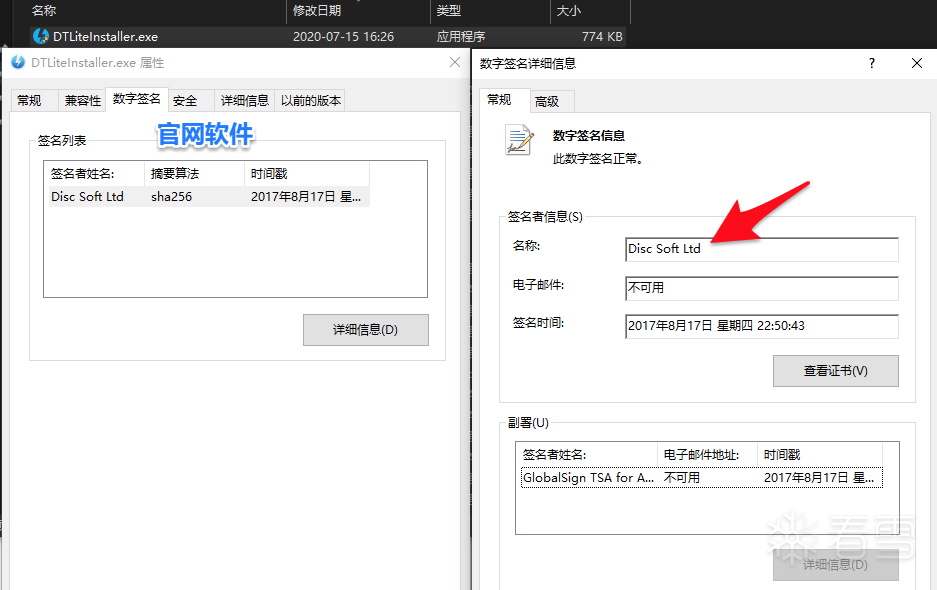Screen dimensions: 937x590
Task: Close the DTLiteInstaller.exe Properties window
Action: tap(455, 62)
